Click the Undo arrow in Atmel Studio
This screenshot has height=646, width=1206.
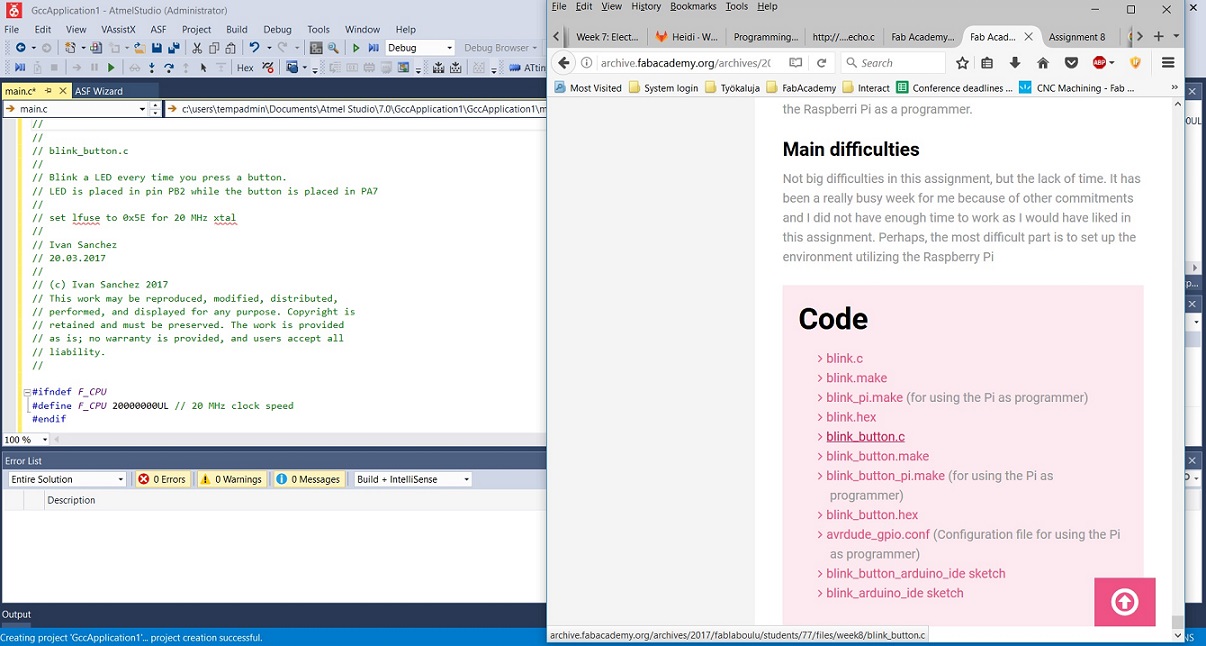tap(255, 48)
